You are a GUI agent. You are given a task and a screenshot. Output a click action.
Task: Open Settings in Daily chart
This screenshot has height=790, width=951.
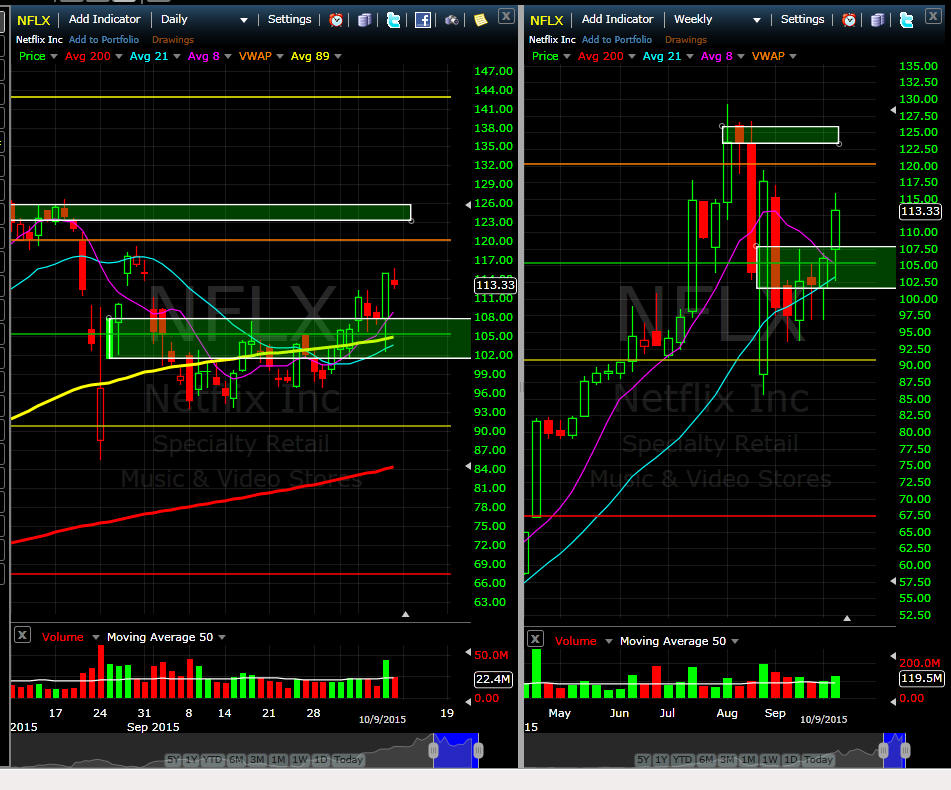pyautogui.click(x=289, y=19)
